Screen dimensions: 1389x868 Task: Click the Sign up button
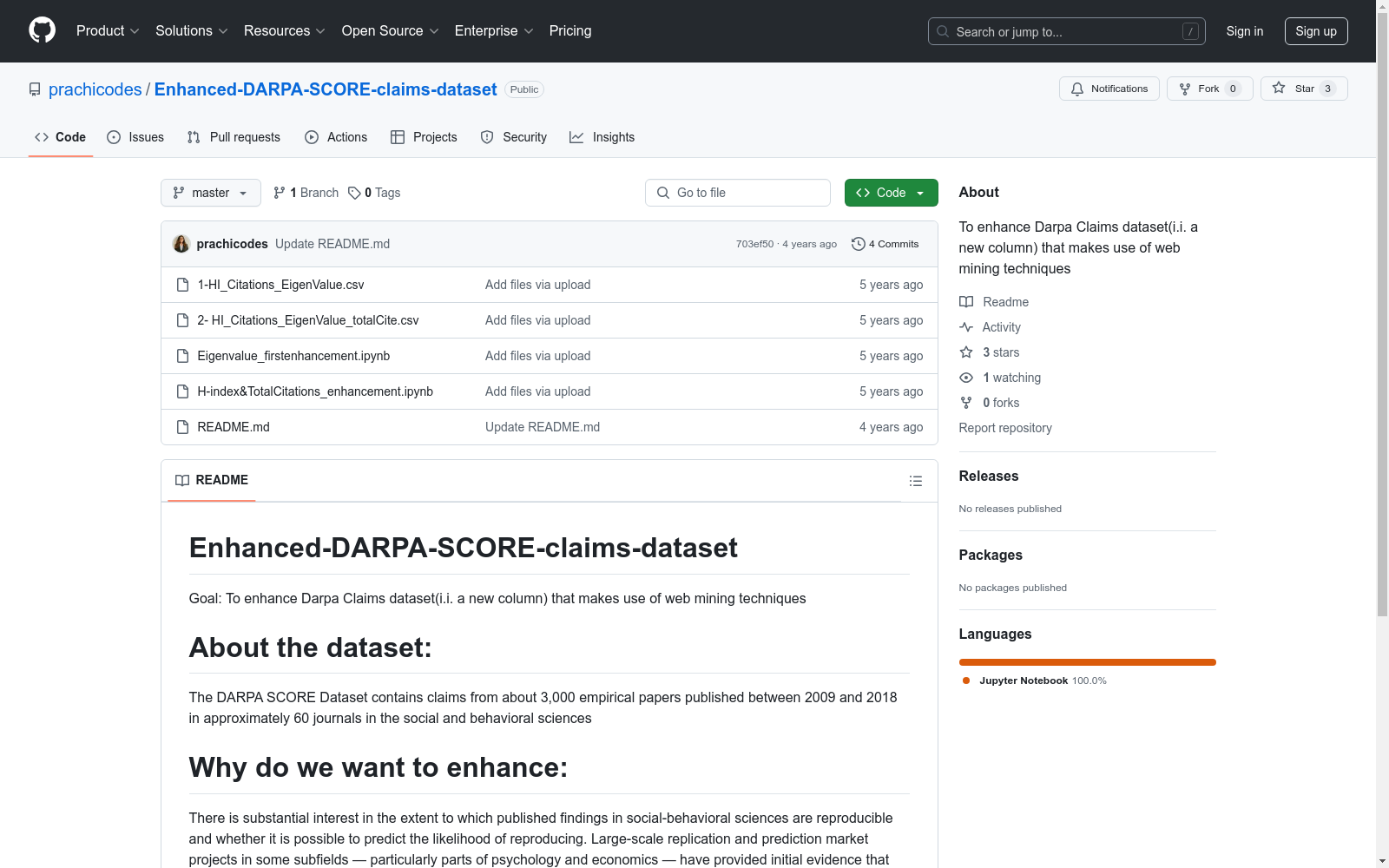(1315, 31)
